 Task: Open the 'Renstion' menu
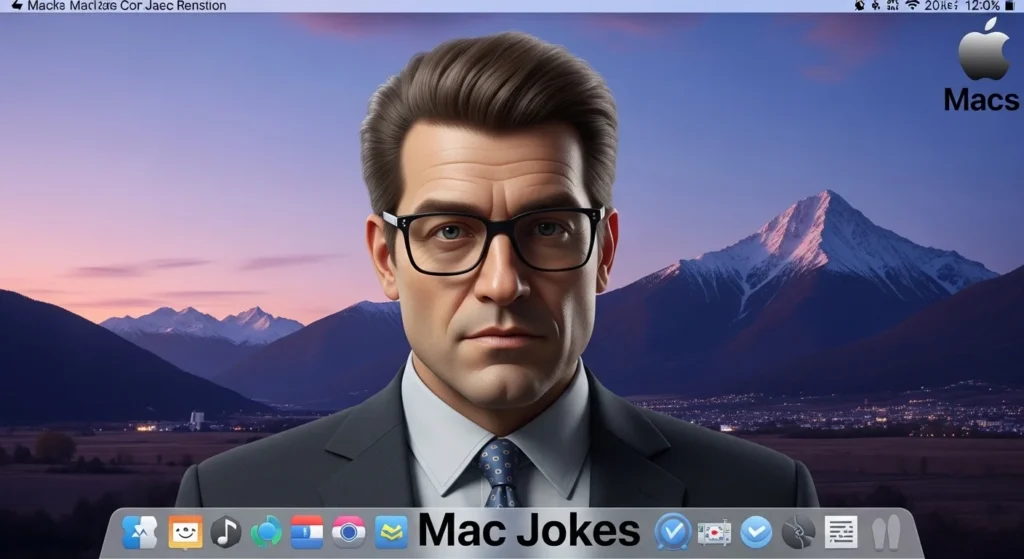tap(202, 5)
